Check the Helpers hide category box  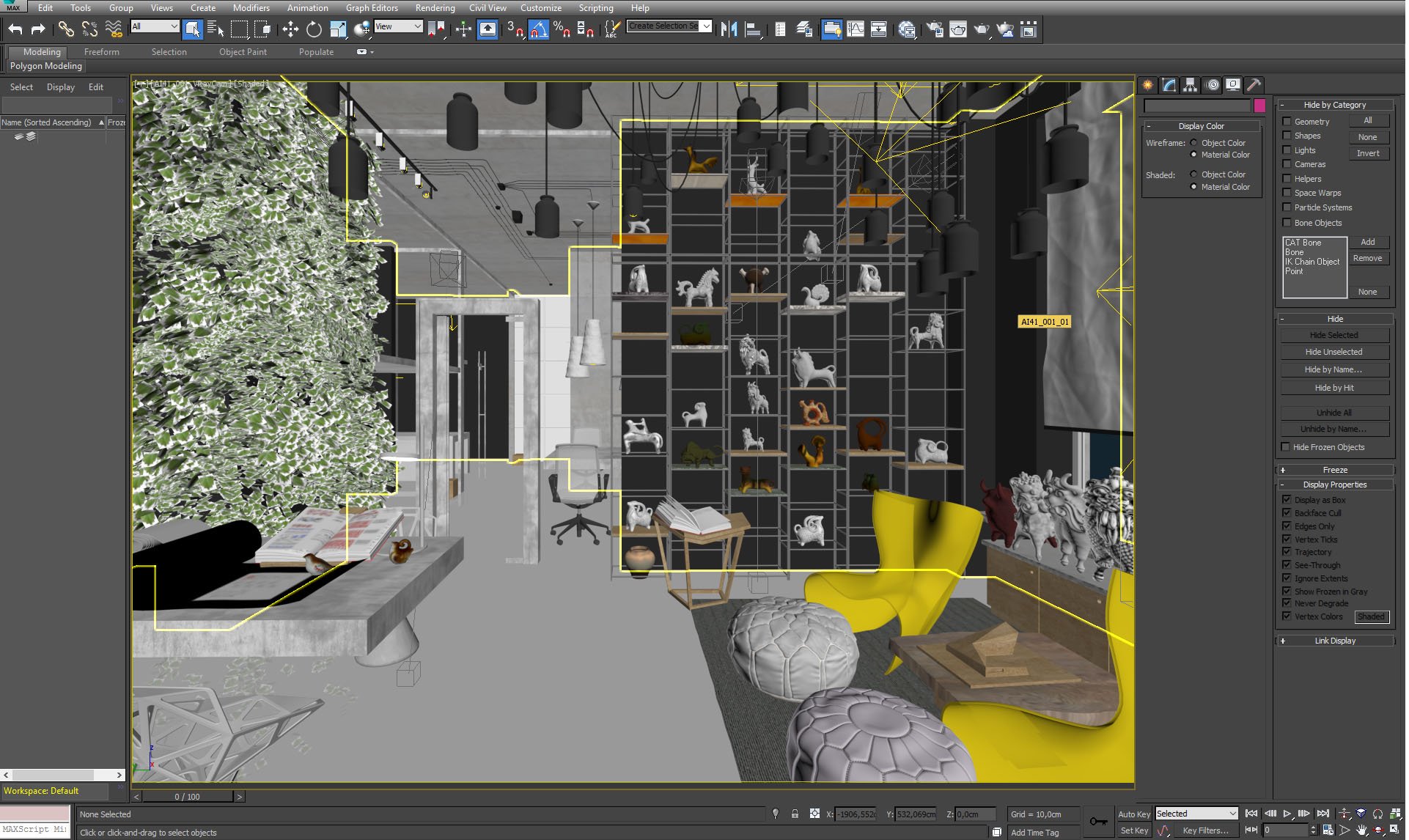[x=1287, y=178]
